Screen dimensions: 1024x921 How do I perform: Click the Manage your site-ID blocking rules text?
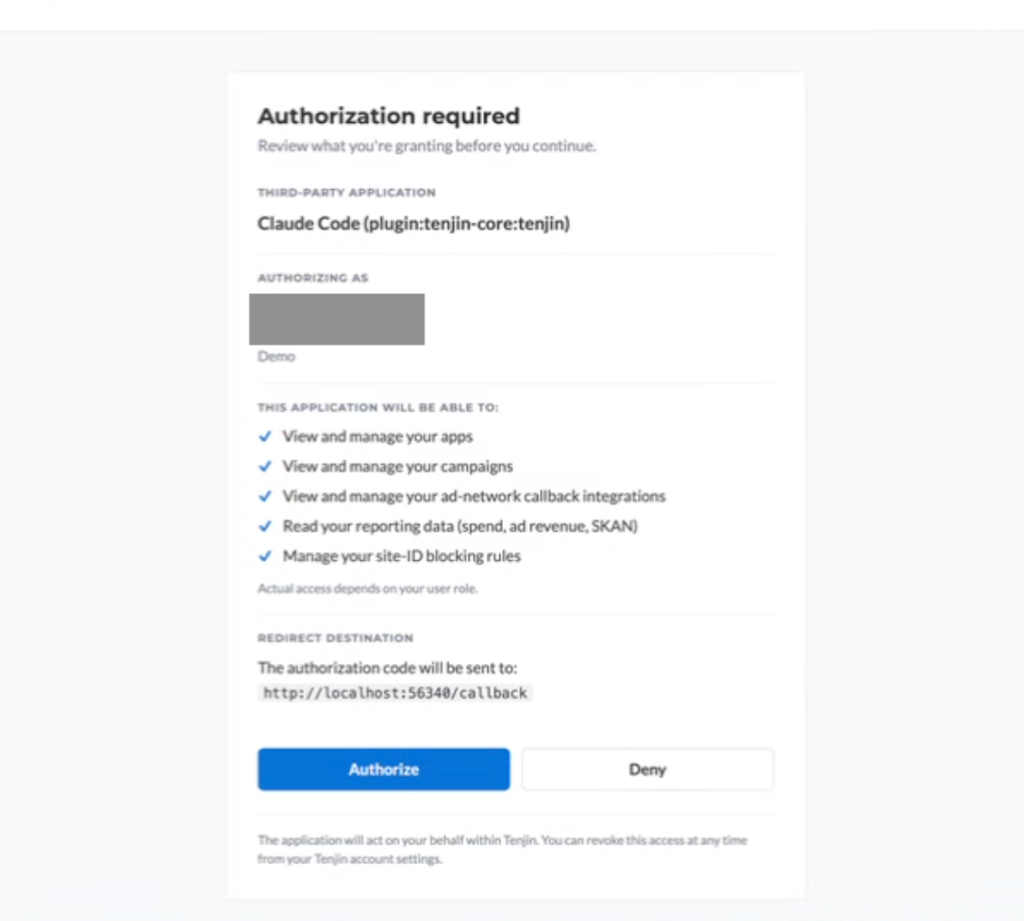click(x=402, y=556)
